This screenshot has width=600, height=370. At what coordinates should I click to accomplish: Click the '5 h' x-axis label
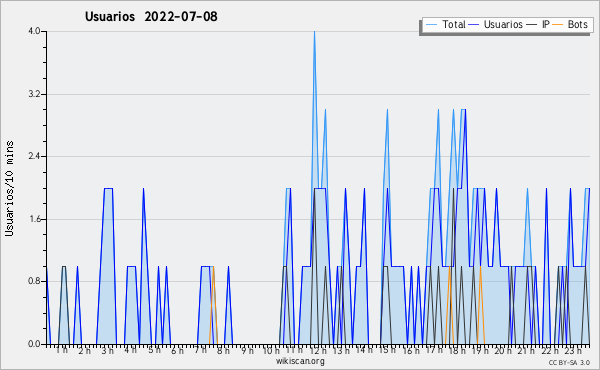155,350
